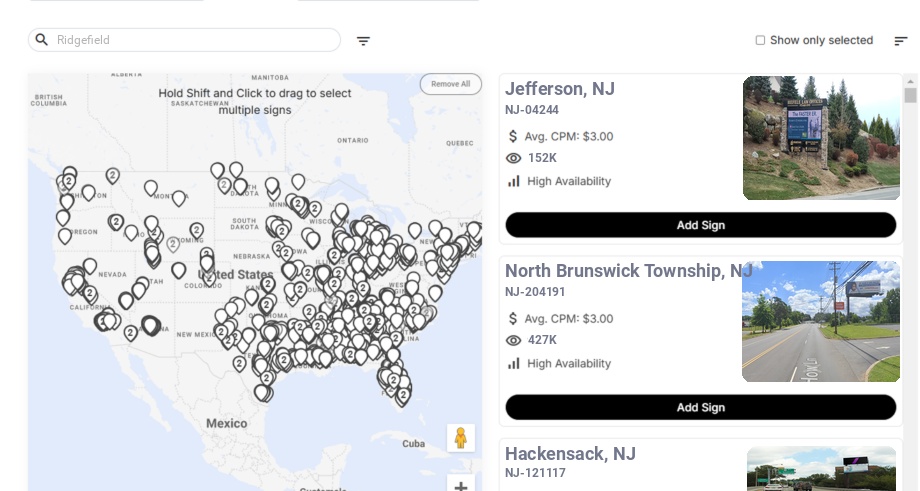Add the Jefferson, NJ sign
Image resolution: width=920 pixels, height=491 pixels.
coord(700,225)
